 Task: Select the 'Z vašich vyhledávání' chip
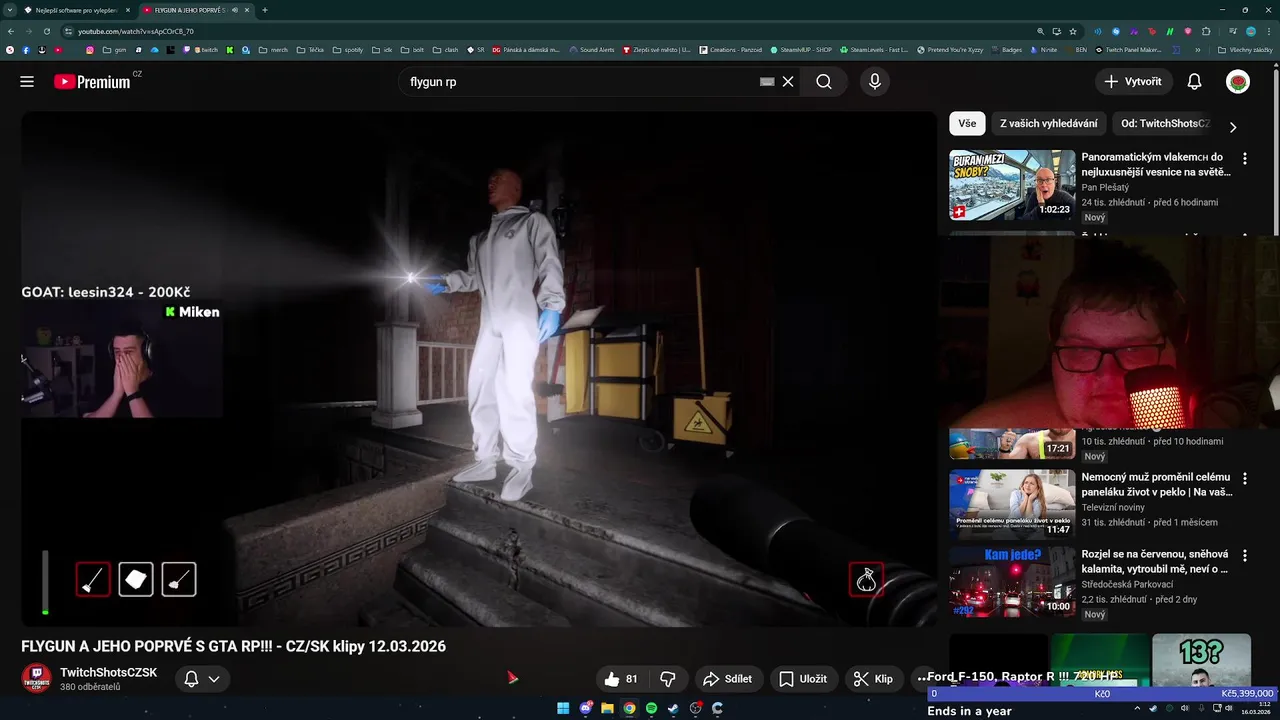coord(1049,124)
